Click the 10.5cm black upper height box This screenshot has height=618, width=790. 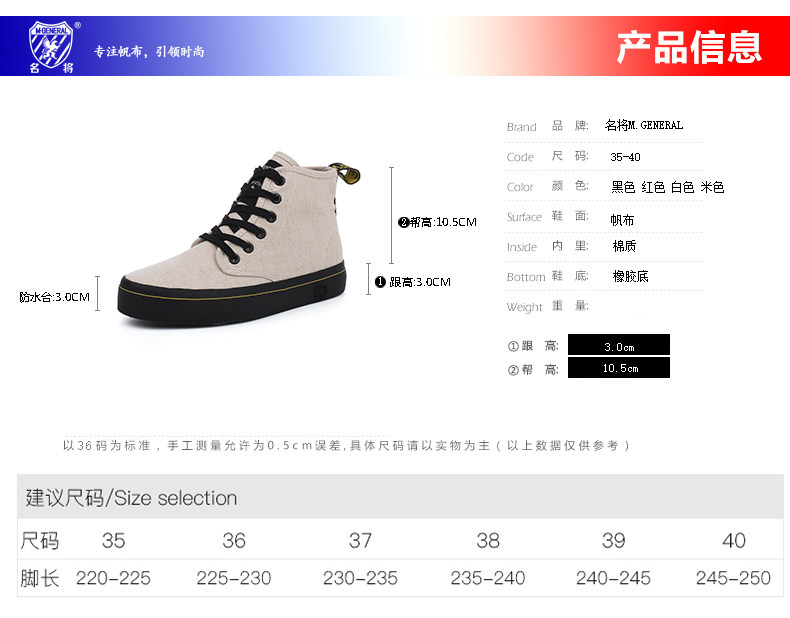tap(619, 368)
